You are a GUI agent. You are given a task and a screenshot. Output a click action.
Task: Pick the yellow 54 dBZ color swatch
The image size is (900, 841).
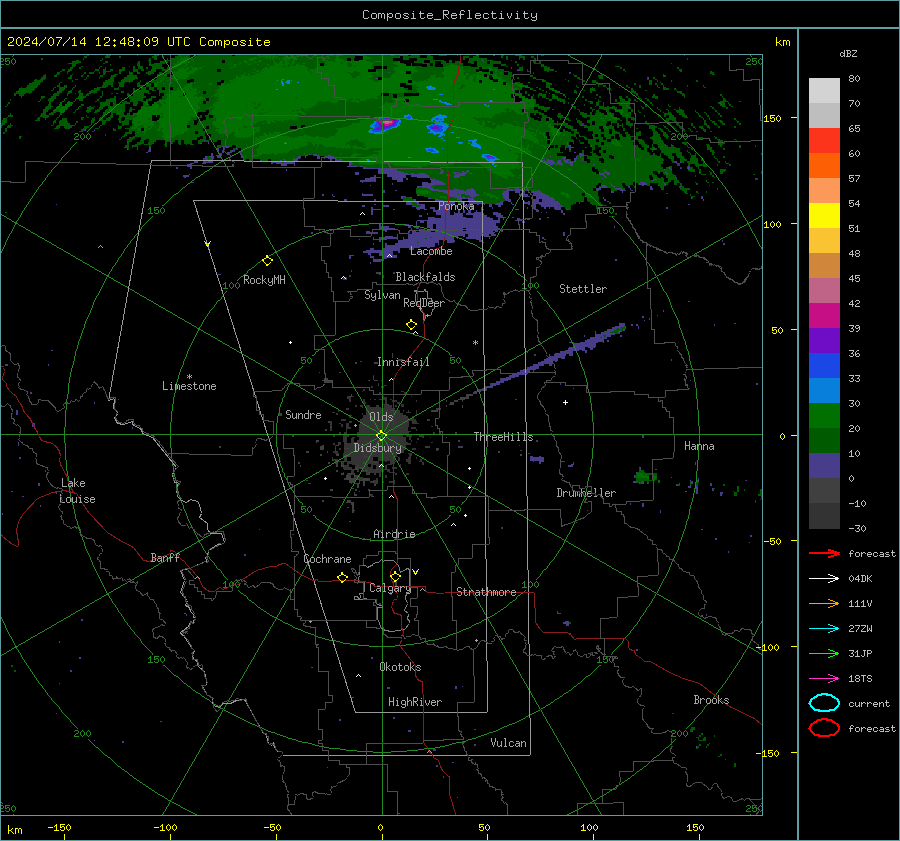click(x=824, y=215)
